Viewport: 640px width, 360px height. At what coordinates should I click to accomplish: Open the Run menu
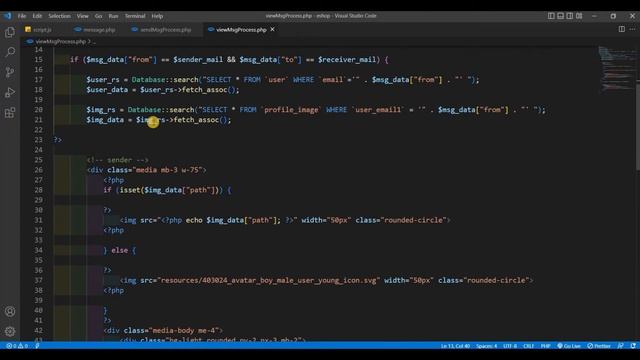[x=113, y=16]
